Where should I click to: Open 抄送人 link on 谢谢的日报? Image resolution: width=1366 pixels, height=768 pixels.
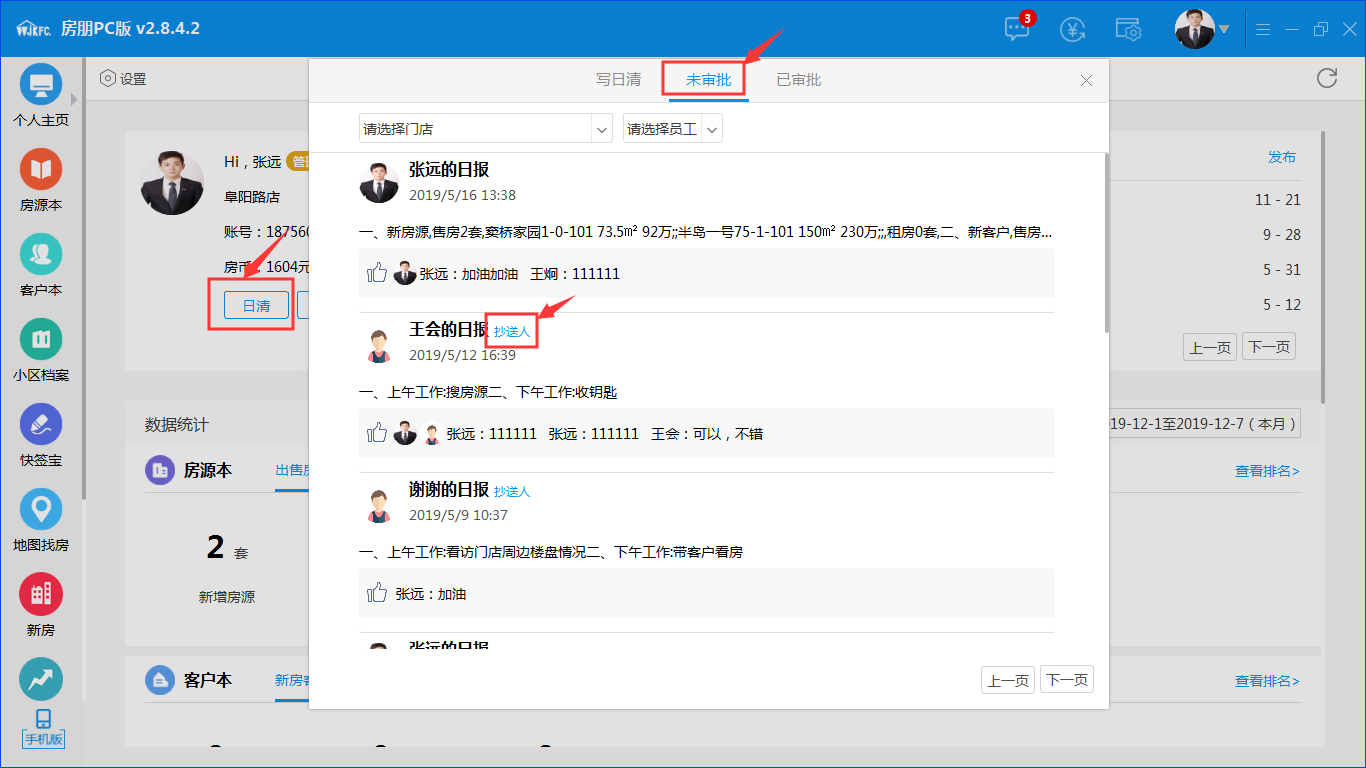click(x=512, y=491)
